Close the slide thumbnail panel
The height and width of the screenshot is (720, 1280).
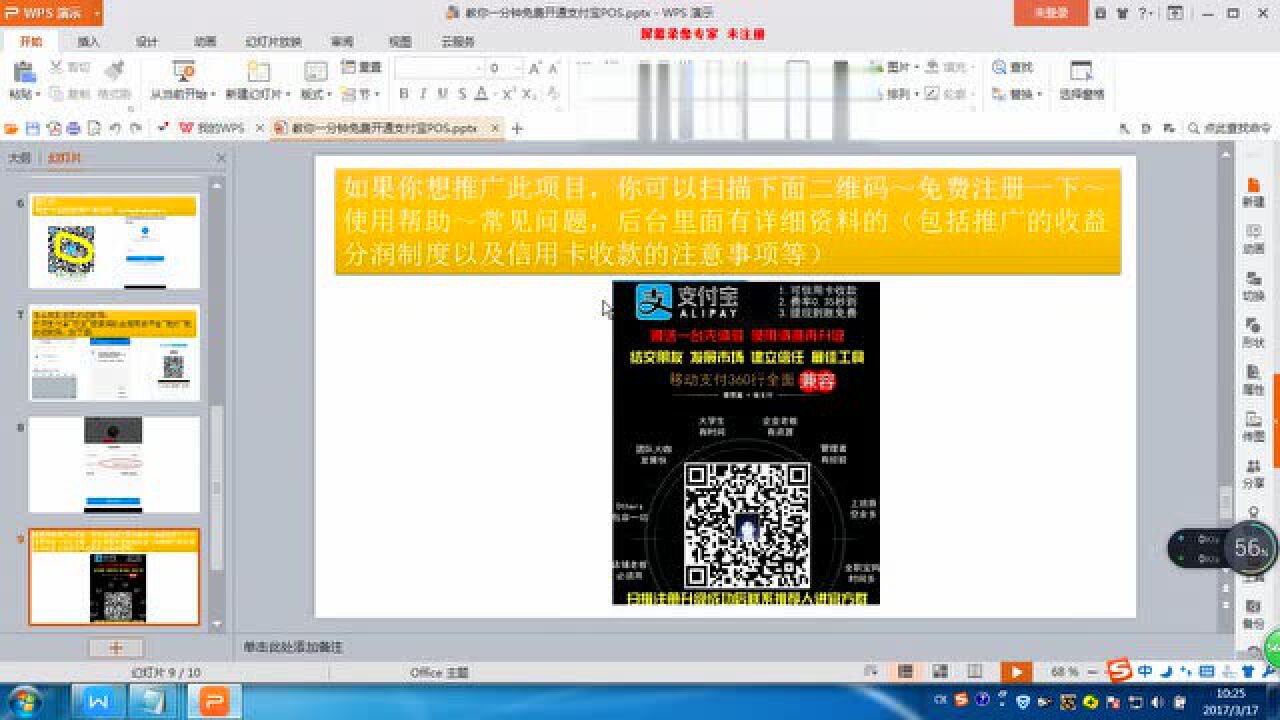[221, 158]
